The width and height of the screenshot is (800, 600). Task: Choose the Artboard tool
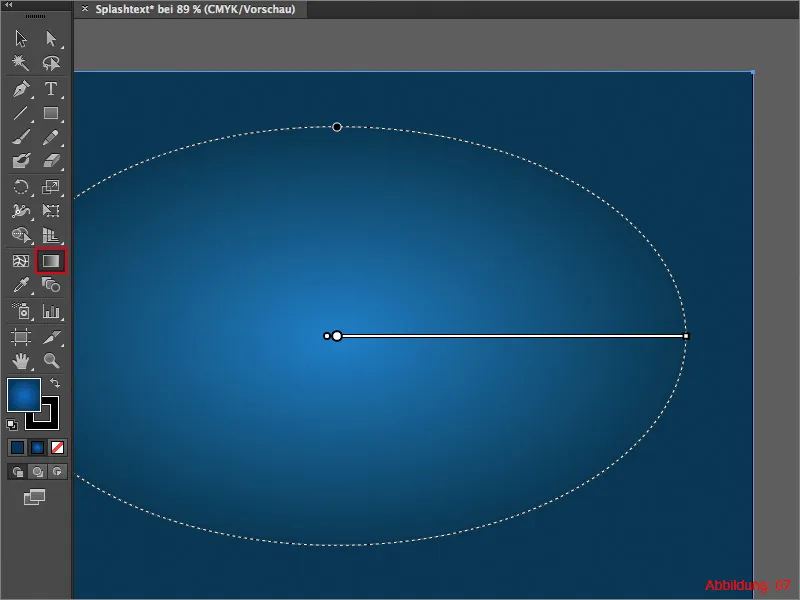pos(21,337)
